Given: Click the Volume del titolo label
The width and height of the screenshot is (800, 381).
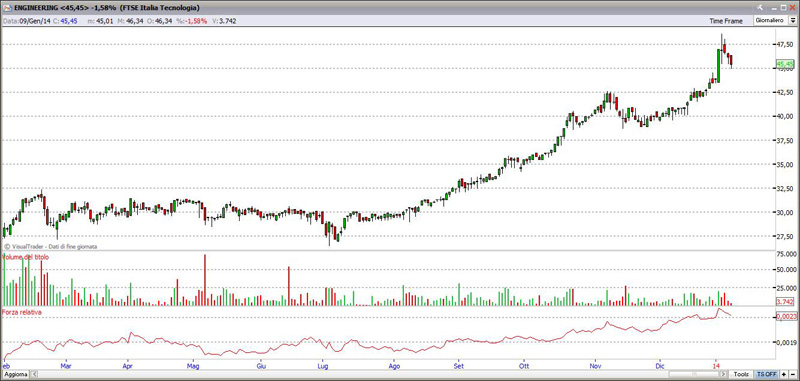Looking at the screenshot, I should tap(26, 257).
